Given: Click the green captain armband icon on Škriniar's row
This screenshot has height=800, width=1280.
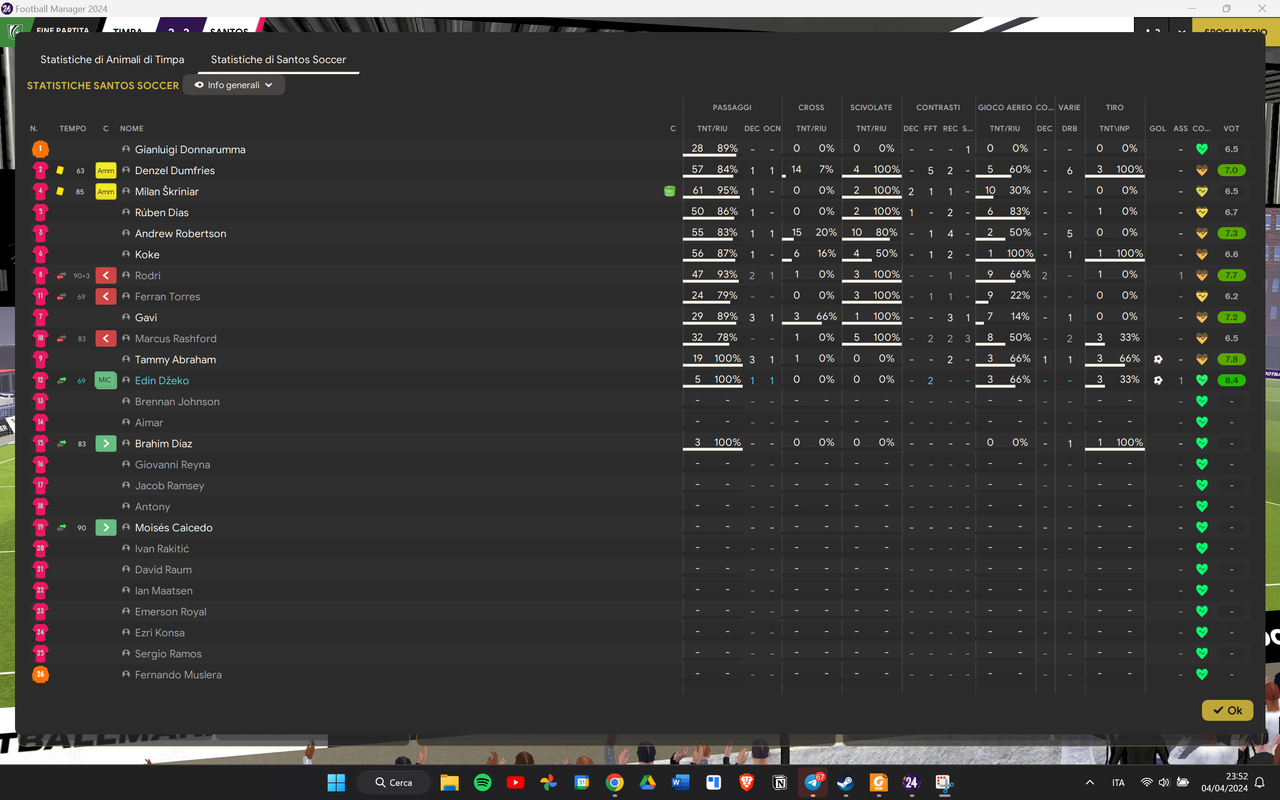Looking at the screenshot, I should (669, 191).
